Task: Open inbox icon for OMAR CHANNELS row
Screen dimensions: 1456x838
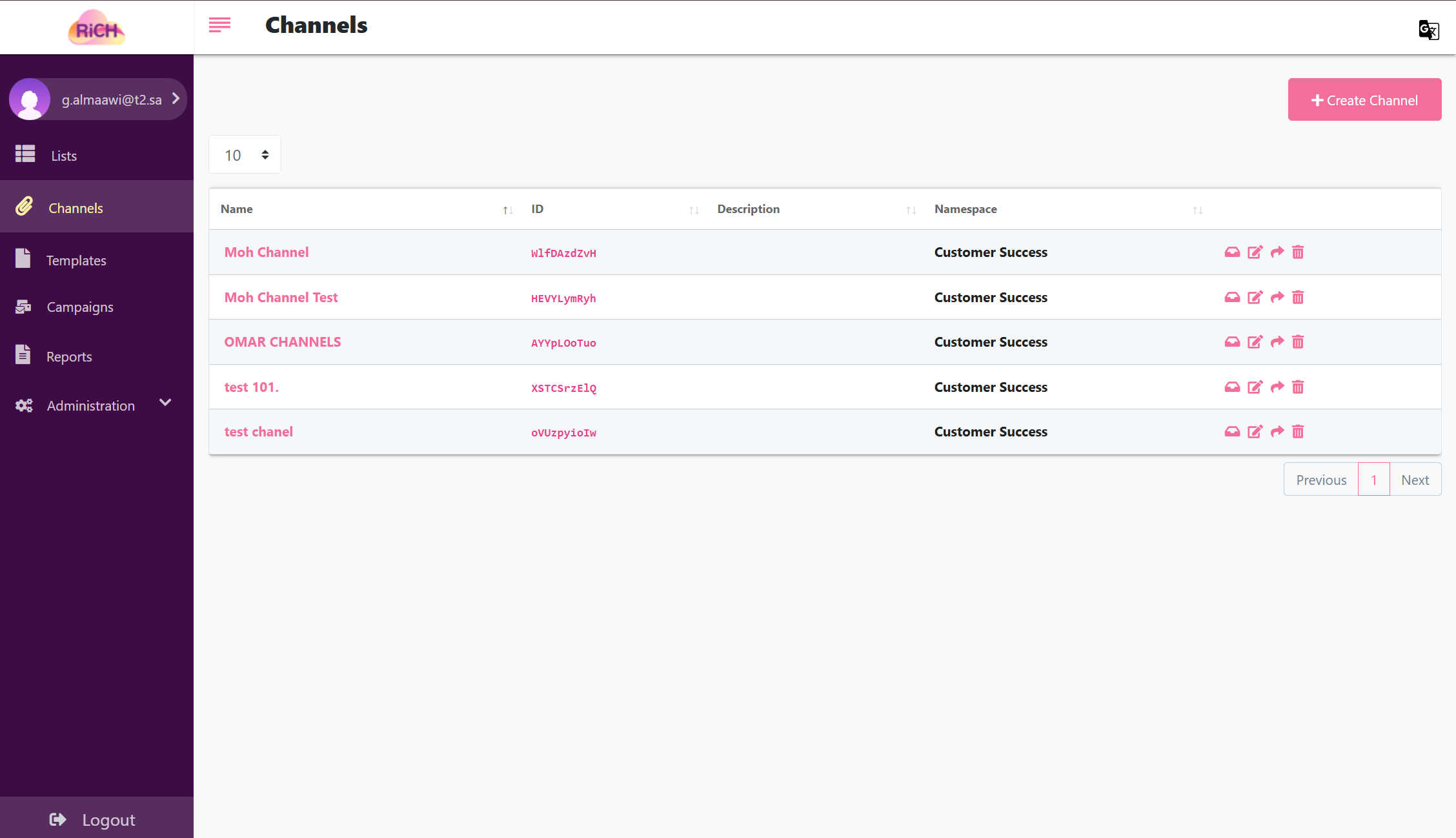Action: 1232,342
